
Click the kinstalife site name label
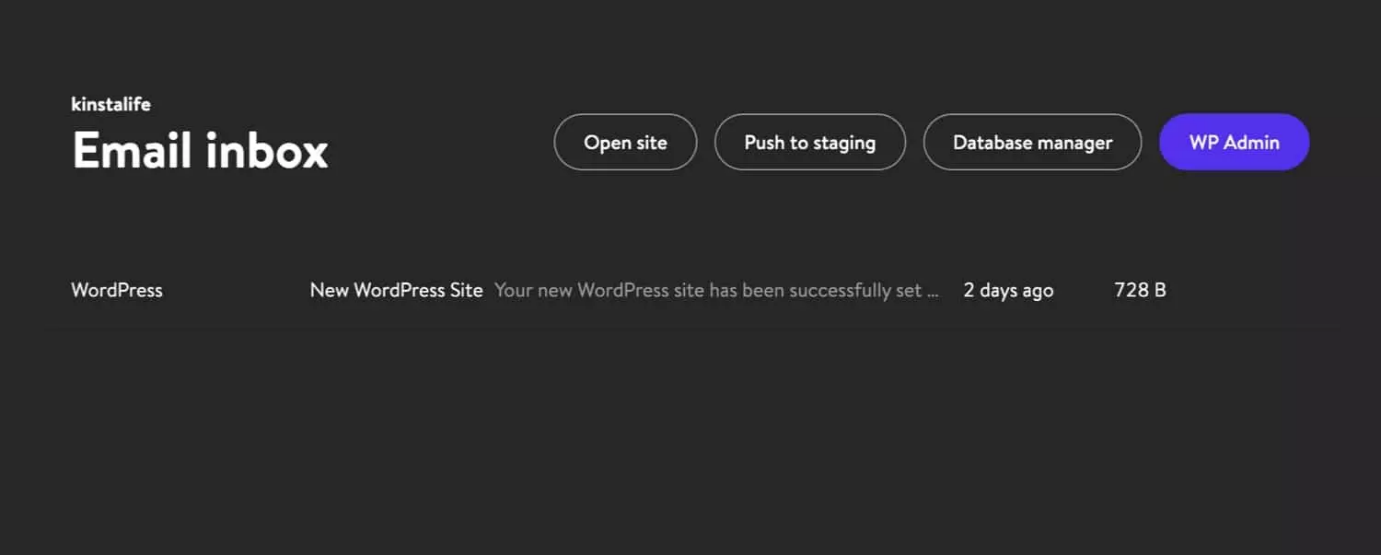[111, 104]
